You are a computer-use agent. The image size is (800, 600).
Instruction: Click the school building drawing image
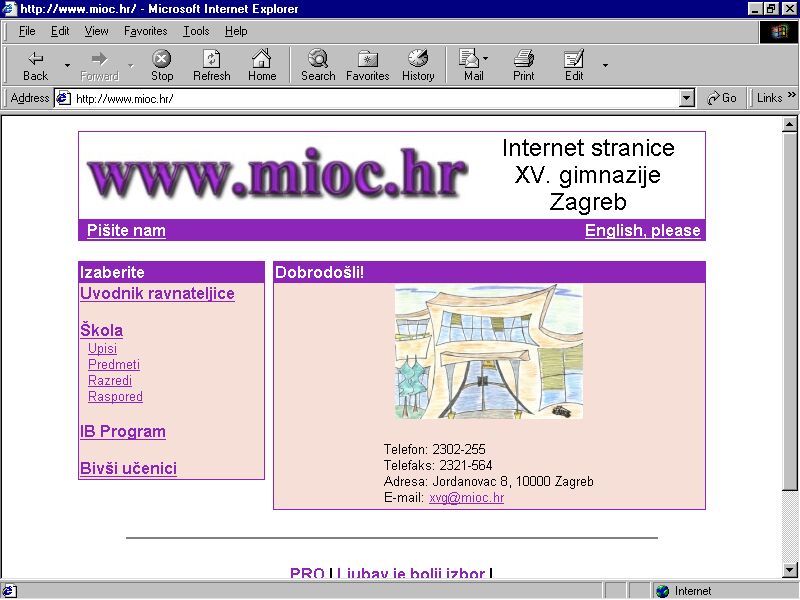pyautogui.click(x=489, y=352)
